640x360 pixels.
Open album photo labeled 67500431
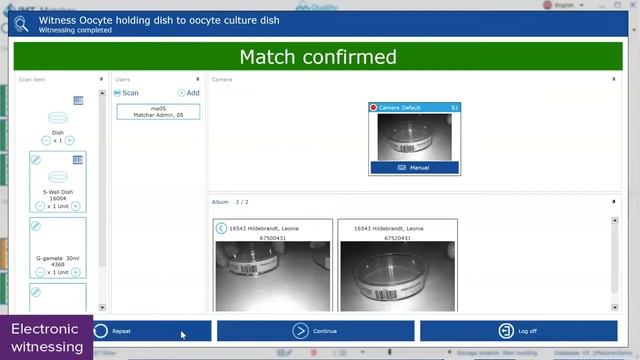pos(273,276)
